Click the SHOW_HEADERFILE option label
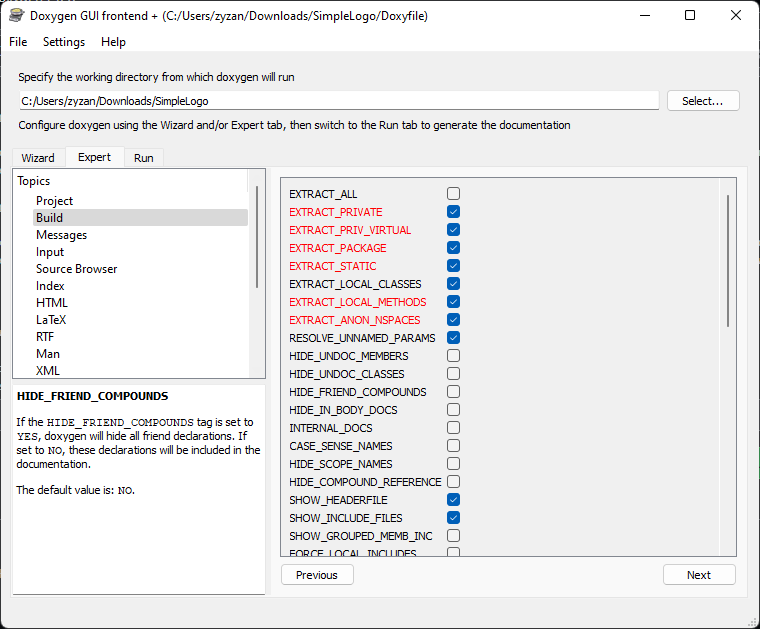Viewport: 760px width, 629px height. (338, 500)
